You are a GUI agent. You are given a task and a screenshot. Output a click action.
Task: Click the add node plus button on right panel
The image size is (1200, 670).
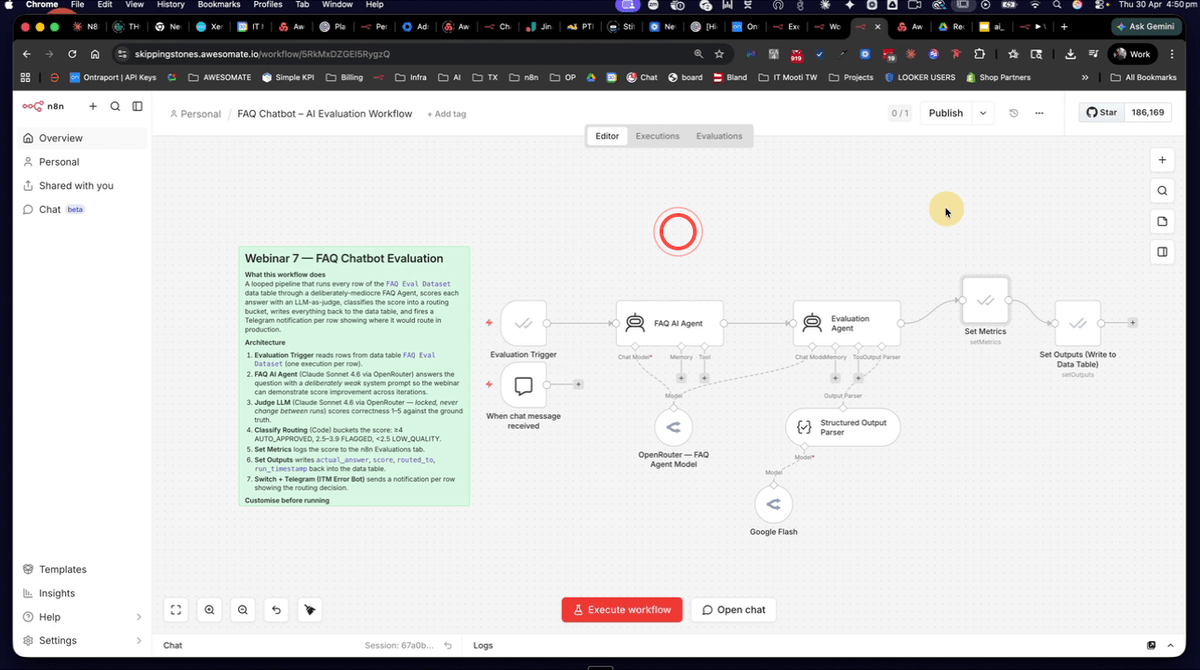tap(1162, 160)
